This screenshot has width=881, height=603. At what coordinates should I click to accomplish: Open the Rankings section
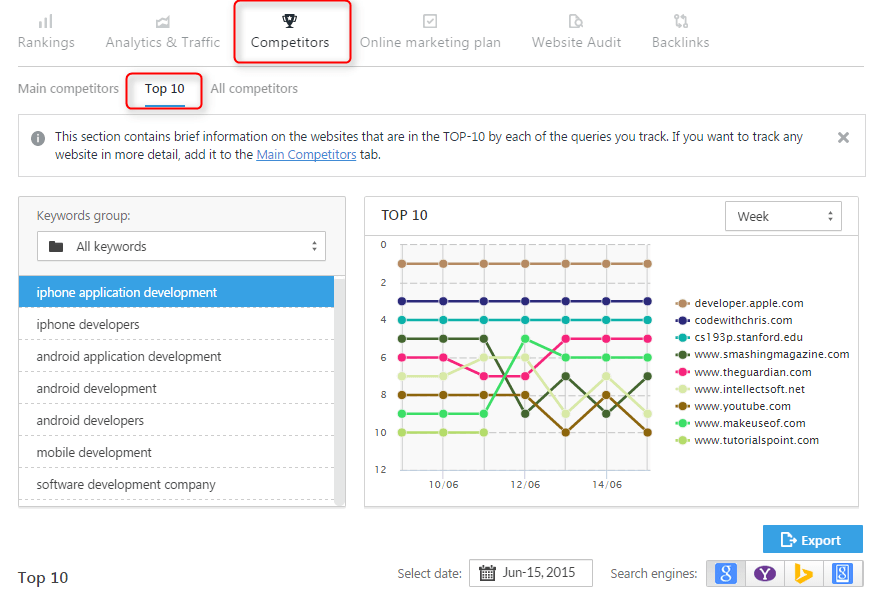(x=46, y=32)
